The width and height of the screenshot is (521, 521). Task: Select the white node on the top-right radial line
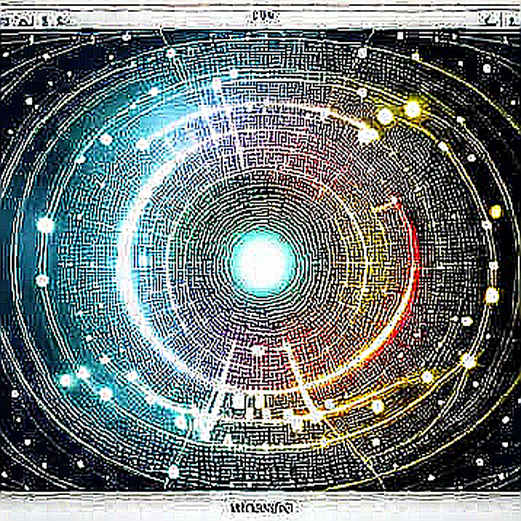(362, 52)
